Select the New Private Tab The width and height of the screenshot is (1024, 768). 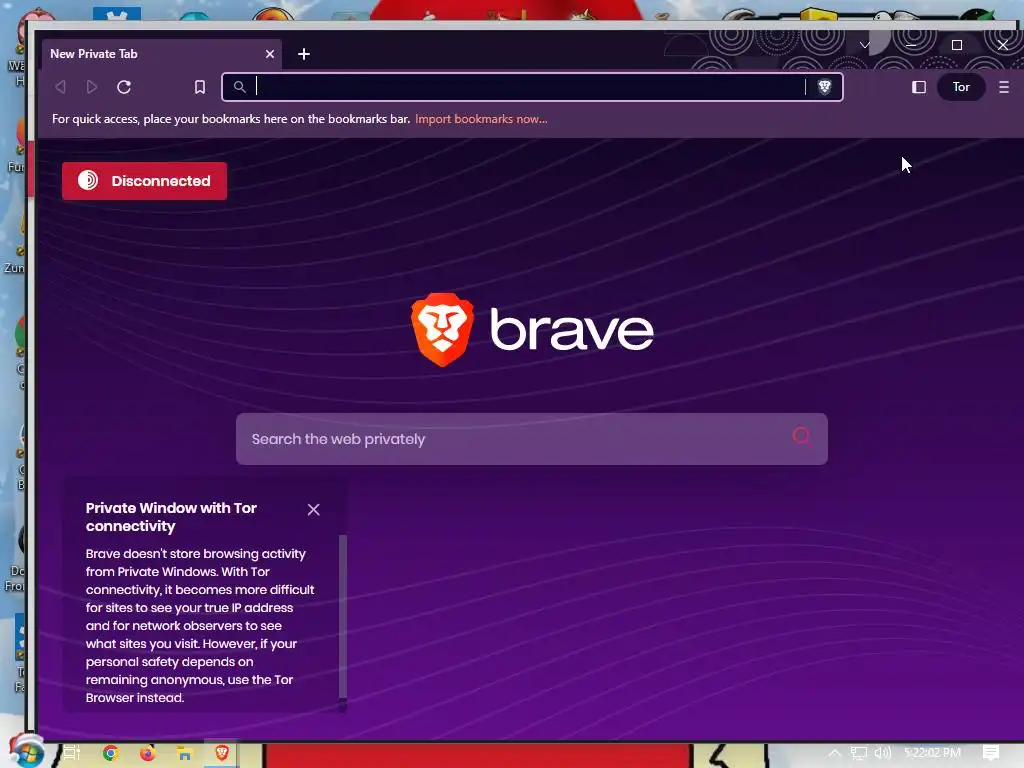coord(162,54)
